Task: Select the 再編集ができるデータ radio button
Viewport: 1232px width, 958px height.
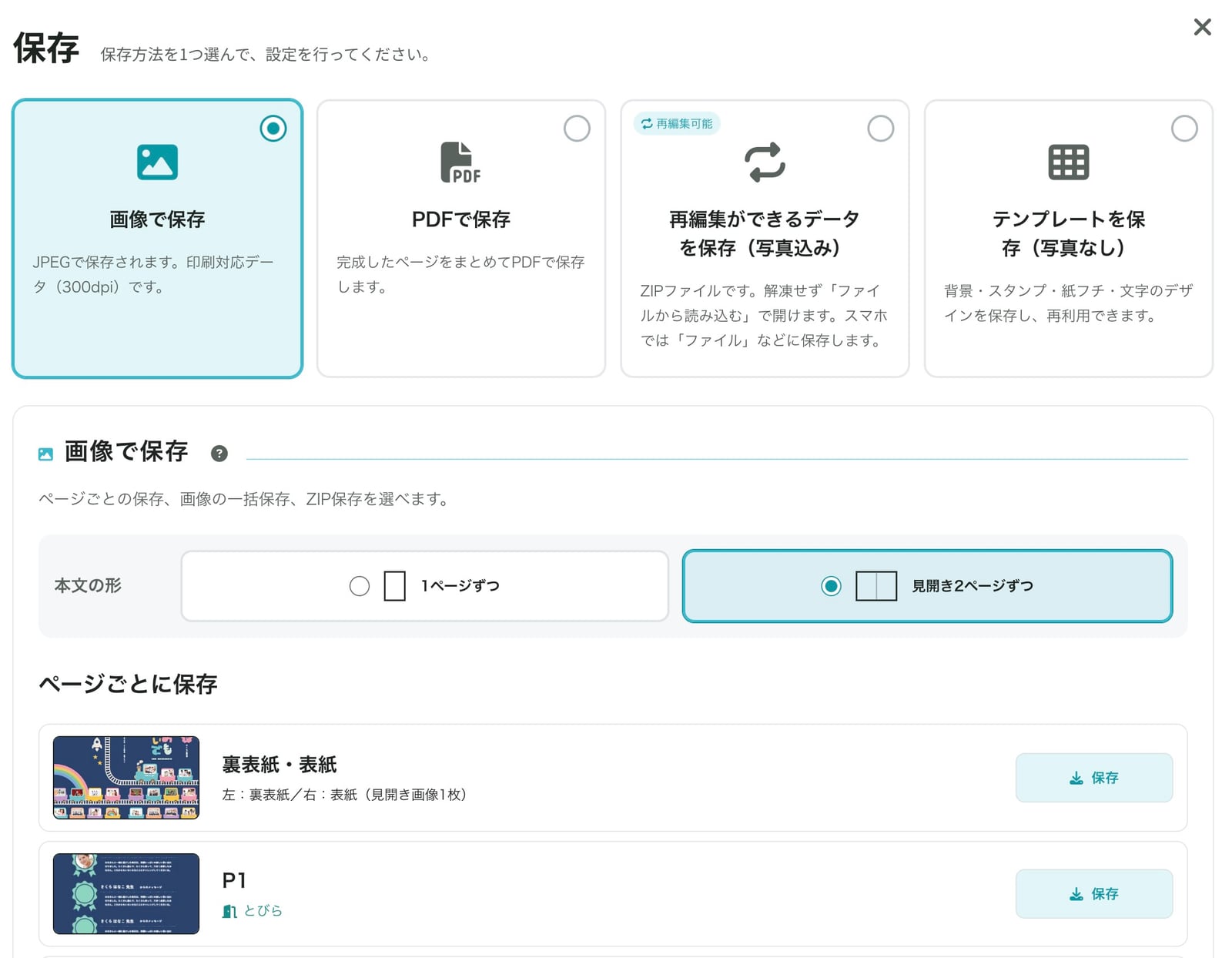Action: point(881,128)
